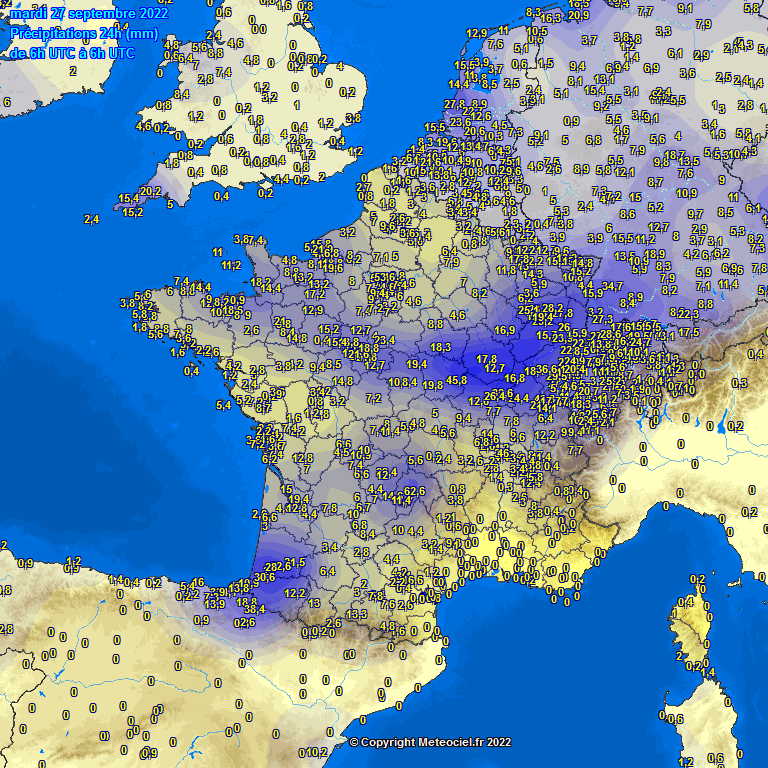Select the 45,8 mm rainfall value
Viewport: 768px width, 768px height.
[457, 380]
